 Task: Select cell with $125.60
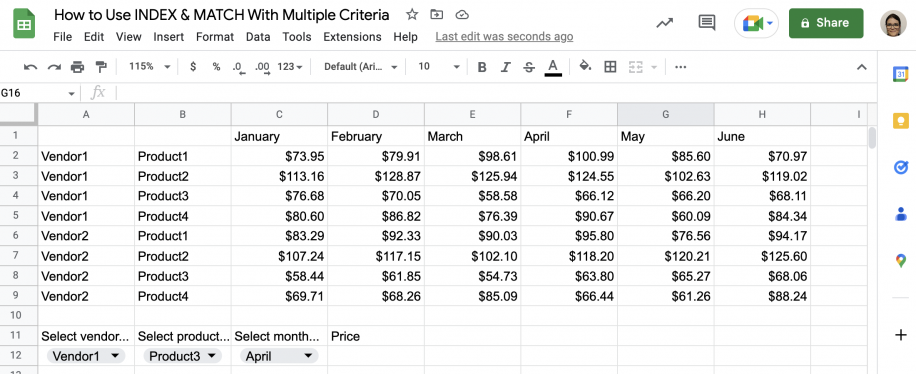coord(762,256)
